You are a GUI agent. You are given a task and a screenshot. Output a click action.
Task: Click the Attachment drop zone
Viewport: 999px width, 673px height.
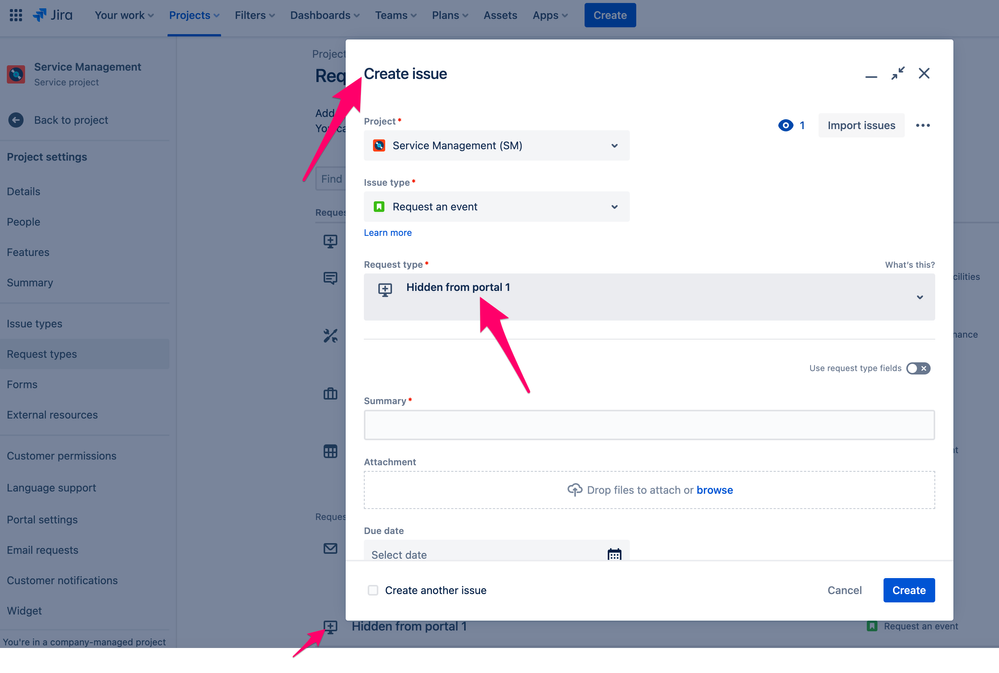pyautogui.click(x=649, y=490)
